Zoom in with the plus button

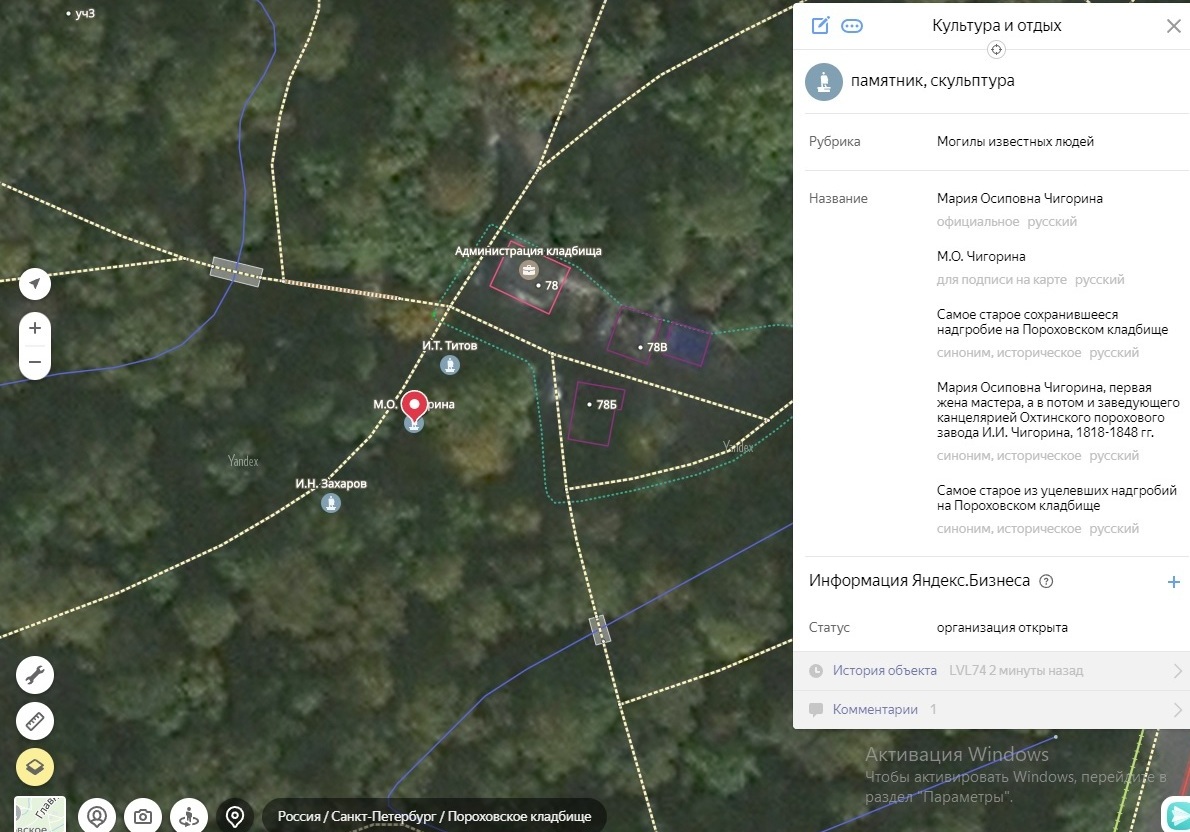35,328
